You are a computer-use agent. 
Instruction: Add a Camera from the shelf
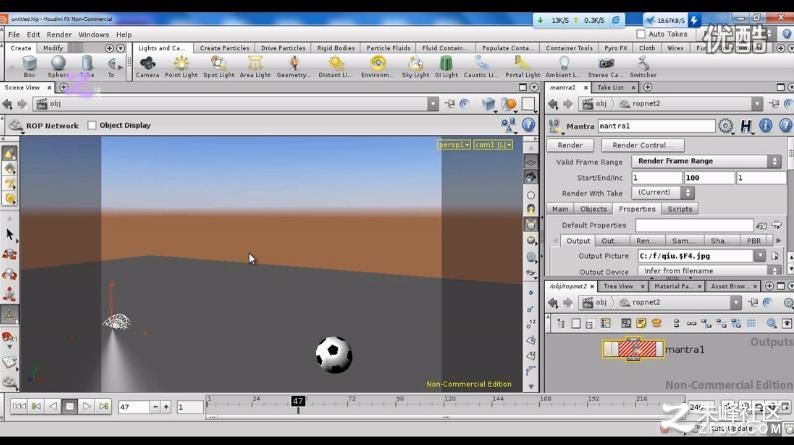point(147,67)
